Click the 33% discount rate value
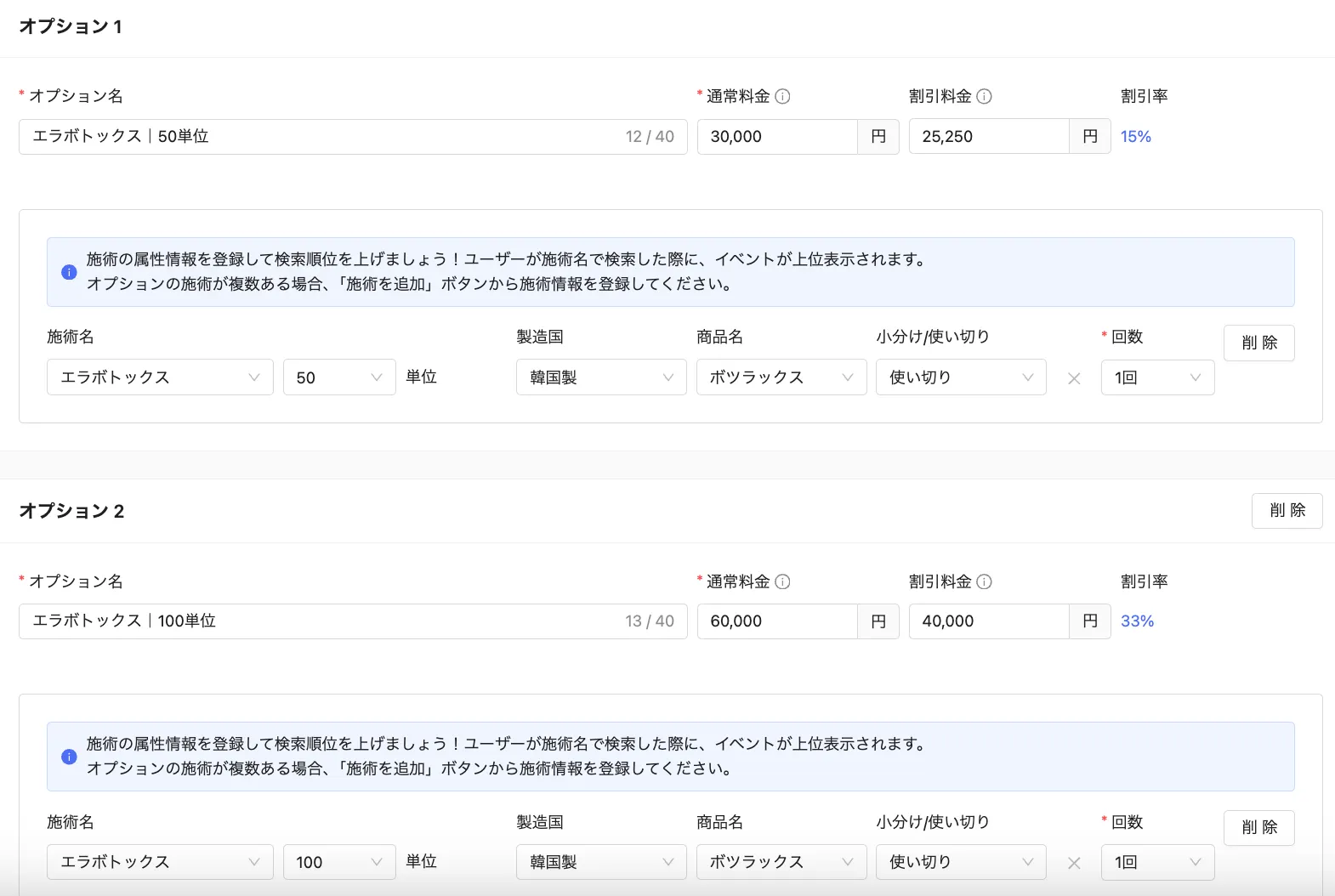Viewport: 1335px width, 896px height. click(x=1137, y=621)
